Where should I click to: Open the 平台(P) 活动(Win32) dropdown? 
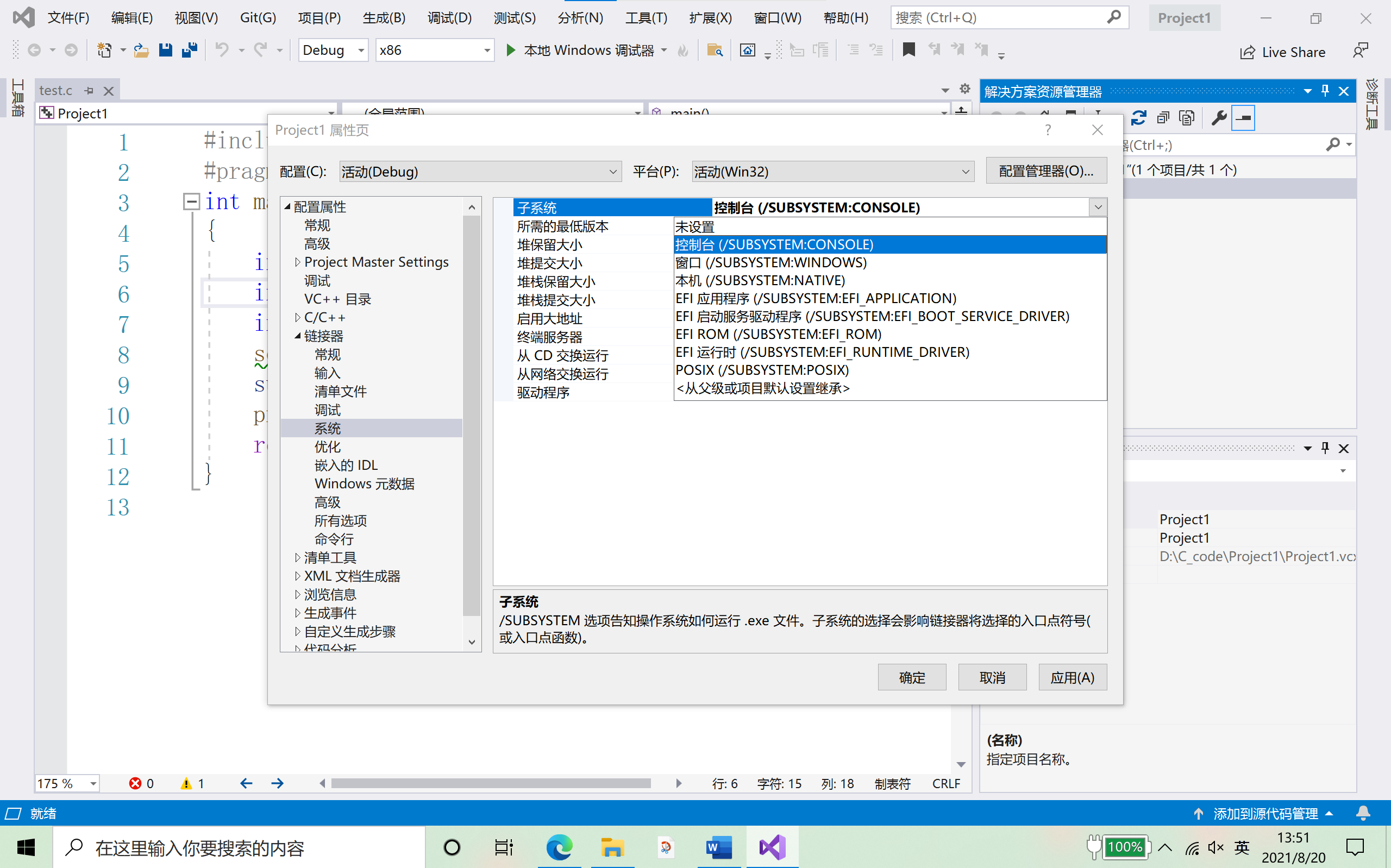click(831, 171)
